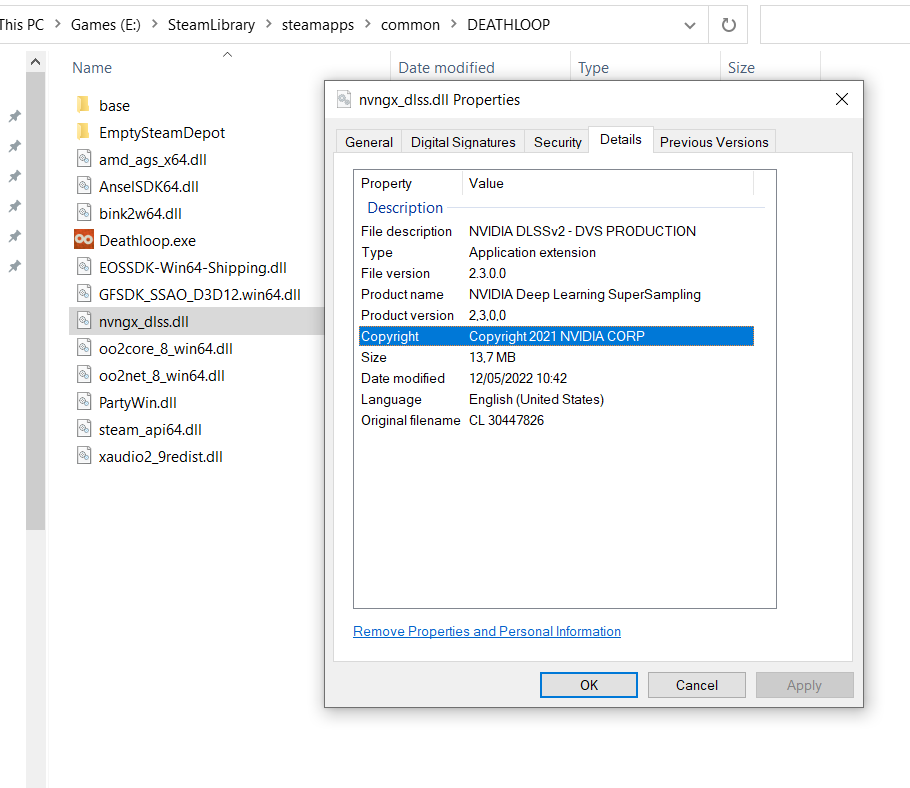The height and width of the screenshot is (788, 910).
Task: Click the PartyWin.dll file icon
Action: click(84, 402)
